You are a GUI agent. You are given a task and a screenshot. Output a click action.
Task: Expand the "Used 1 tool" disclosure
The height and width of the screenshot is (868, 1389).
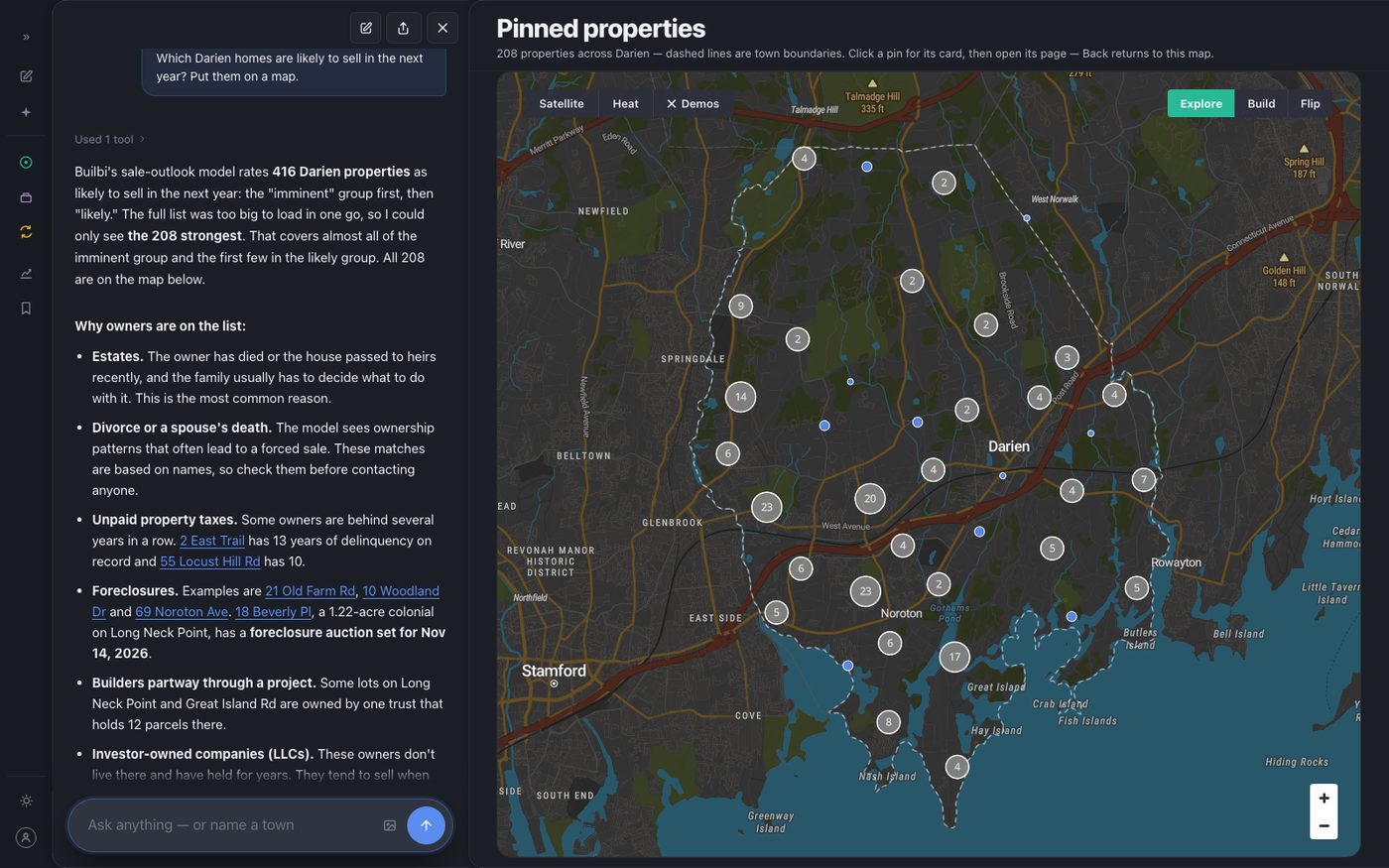tap(109, 139)
